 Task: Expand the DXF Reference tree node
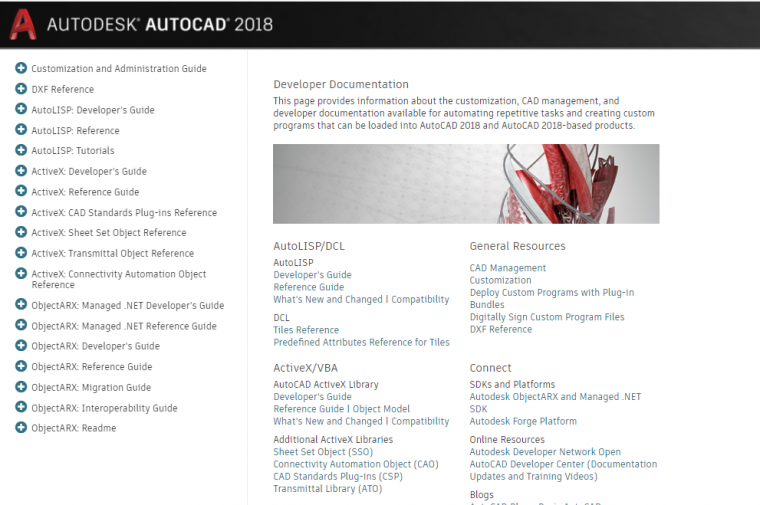point(21,89)
